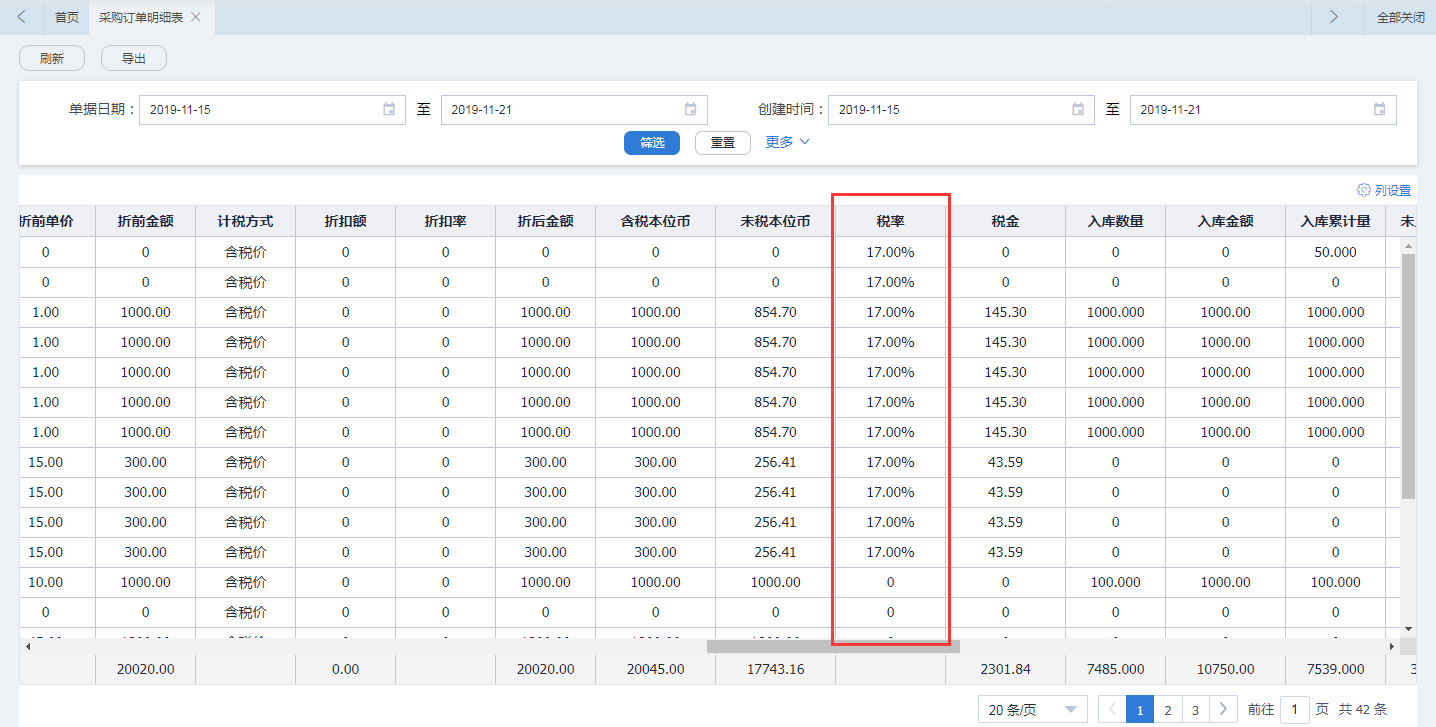Open calendar for 创建时间 end date

(x=1380, y=109)
